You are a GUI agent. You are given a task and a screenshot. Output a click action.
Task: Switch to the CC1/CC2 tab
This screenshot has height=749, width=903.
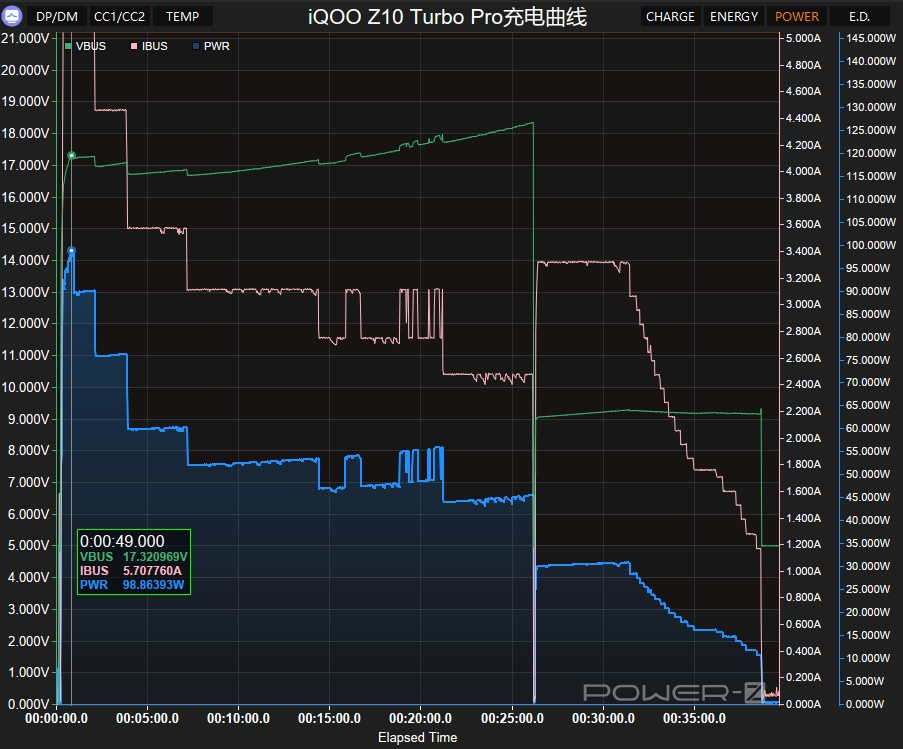click(119, 16)
